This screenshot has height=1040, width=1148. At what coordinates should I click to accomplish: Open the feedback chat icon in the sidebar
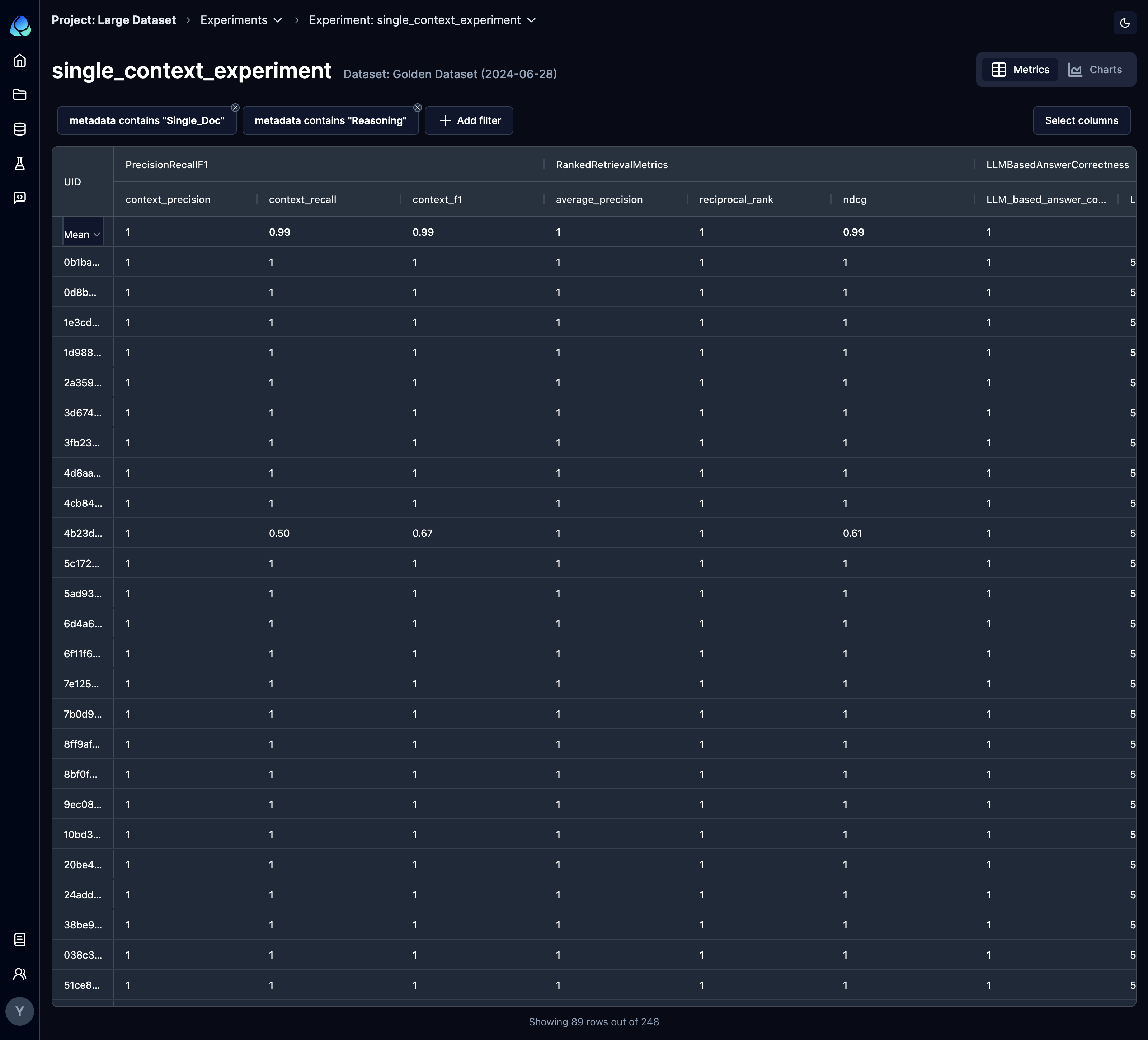20,198
